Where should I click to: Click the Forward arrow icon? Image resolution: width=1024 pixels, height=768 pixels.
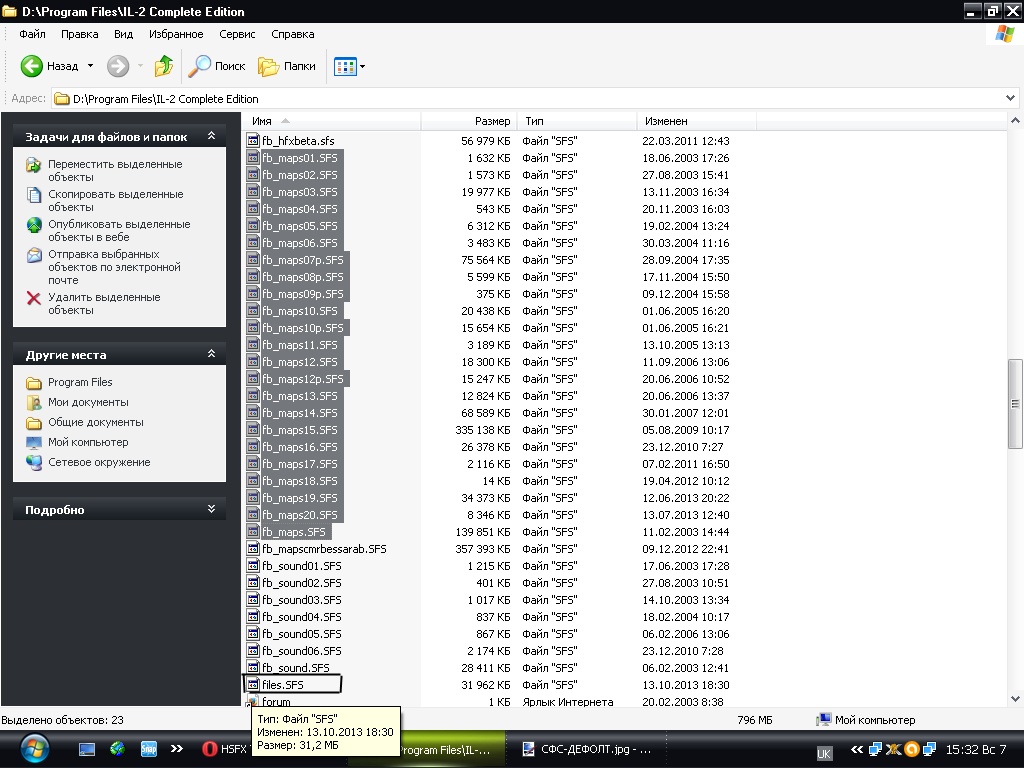coord(118,66)
